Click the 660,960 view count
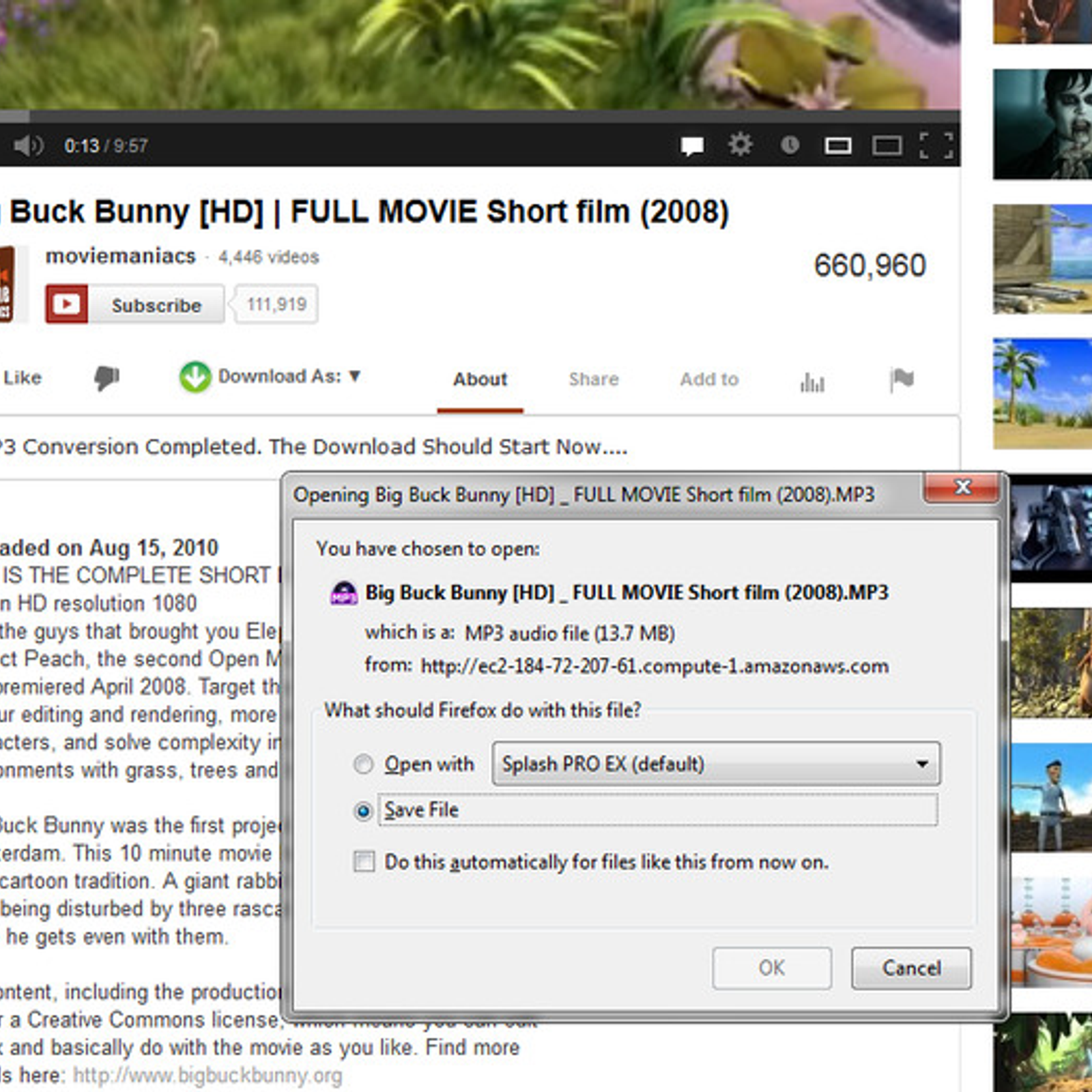The width and height of the screenshot is (1092, 1092). click(x=870, y=265)
